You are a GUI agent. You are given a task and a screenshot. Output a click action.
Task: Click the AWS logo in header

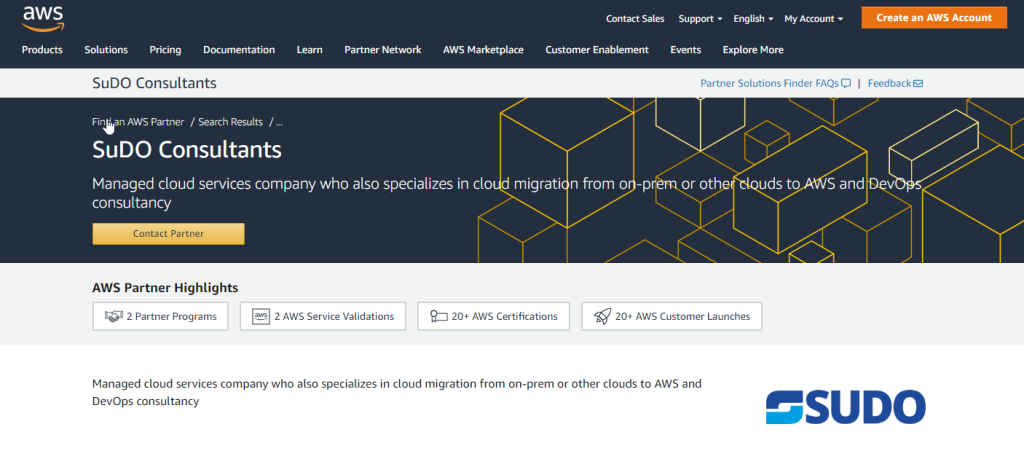[43, 18]
